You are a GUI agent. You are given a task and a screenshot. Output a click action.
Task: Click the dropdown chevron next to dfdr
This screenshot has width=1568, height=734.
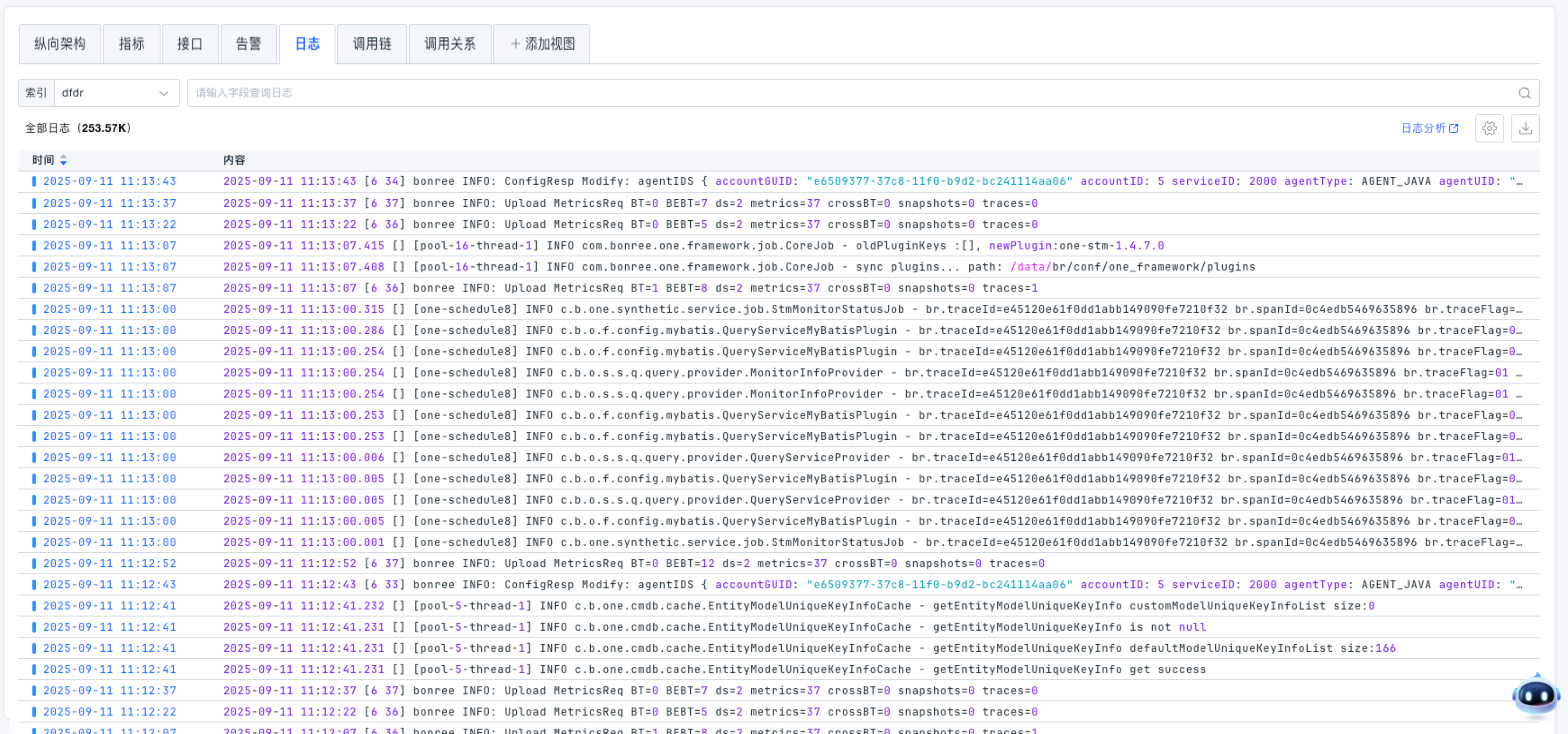coord(163,93)
